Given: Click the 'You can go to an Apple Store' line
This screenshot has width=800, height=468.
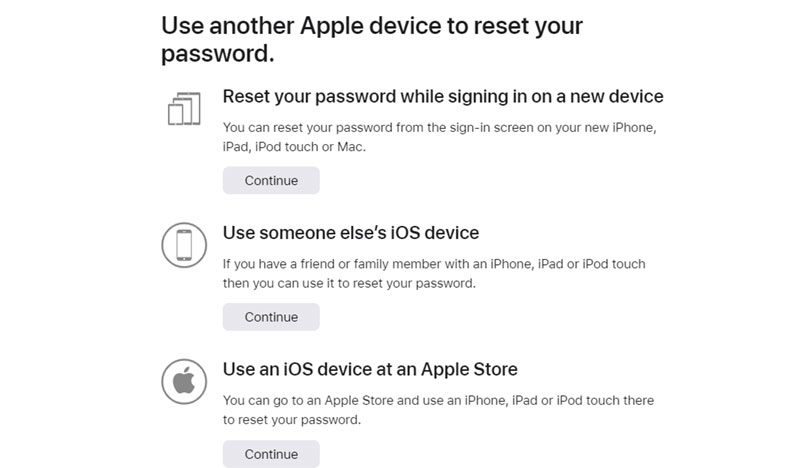Looking at the screenshot, I should click(438, 400).
